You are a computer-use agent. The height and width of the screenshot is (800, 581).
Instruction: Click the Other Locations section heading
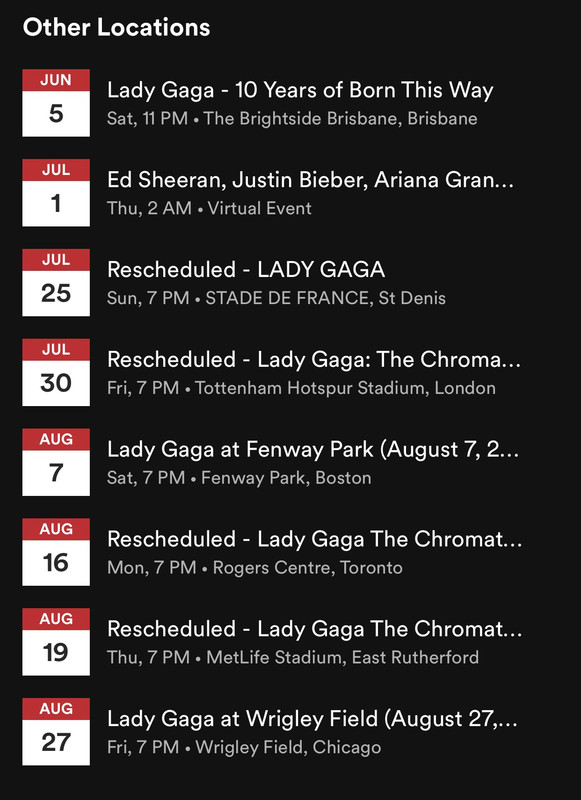(116, 27)
